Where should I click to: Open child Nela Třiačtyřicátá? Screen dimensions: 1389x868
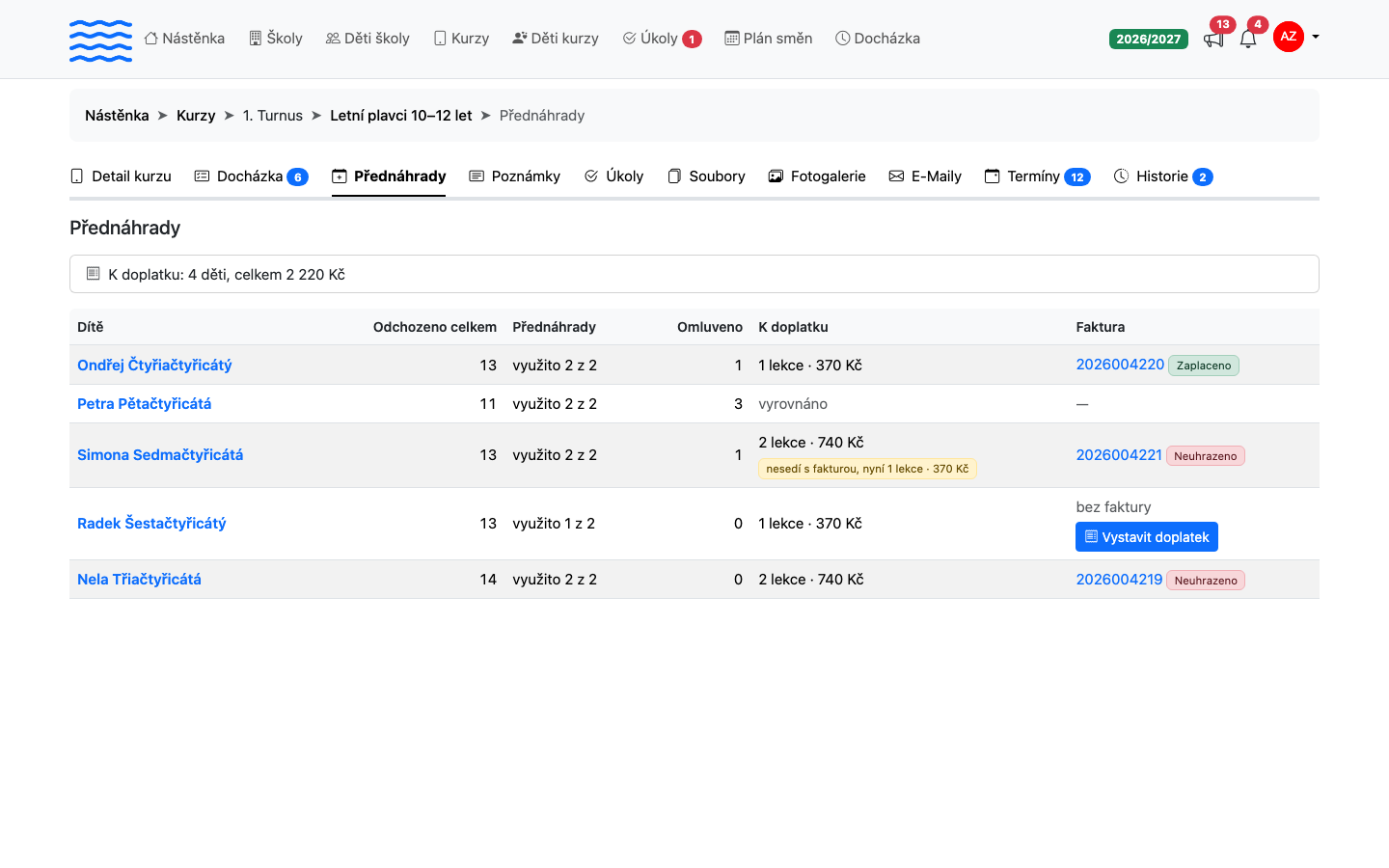(x=139, y=580)
